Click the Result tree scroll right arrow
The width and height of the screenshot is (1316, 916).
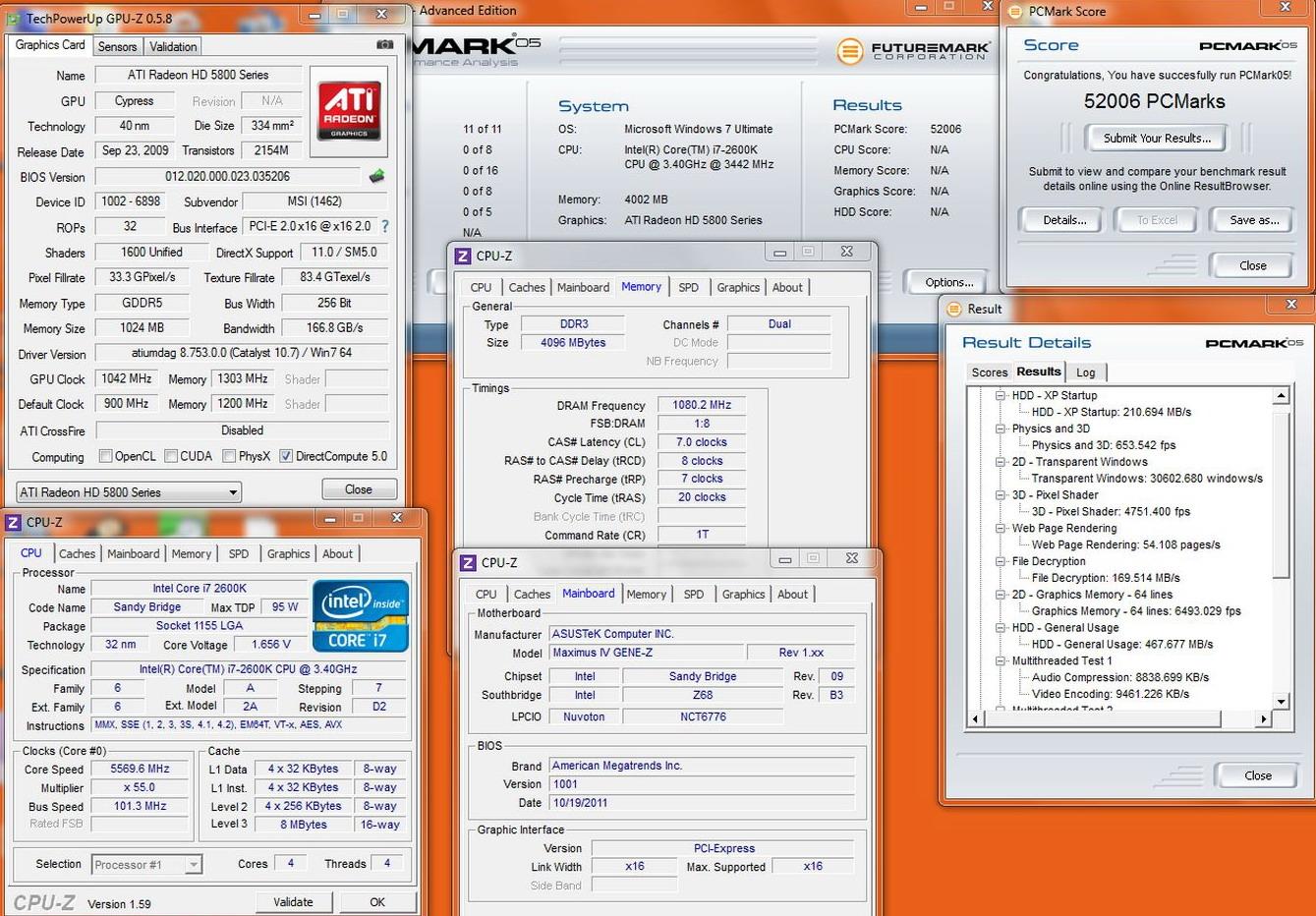[x=1264, y=718]
